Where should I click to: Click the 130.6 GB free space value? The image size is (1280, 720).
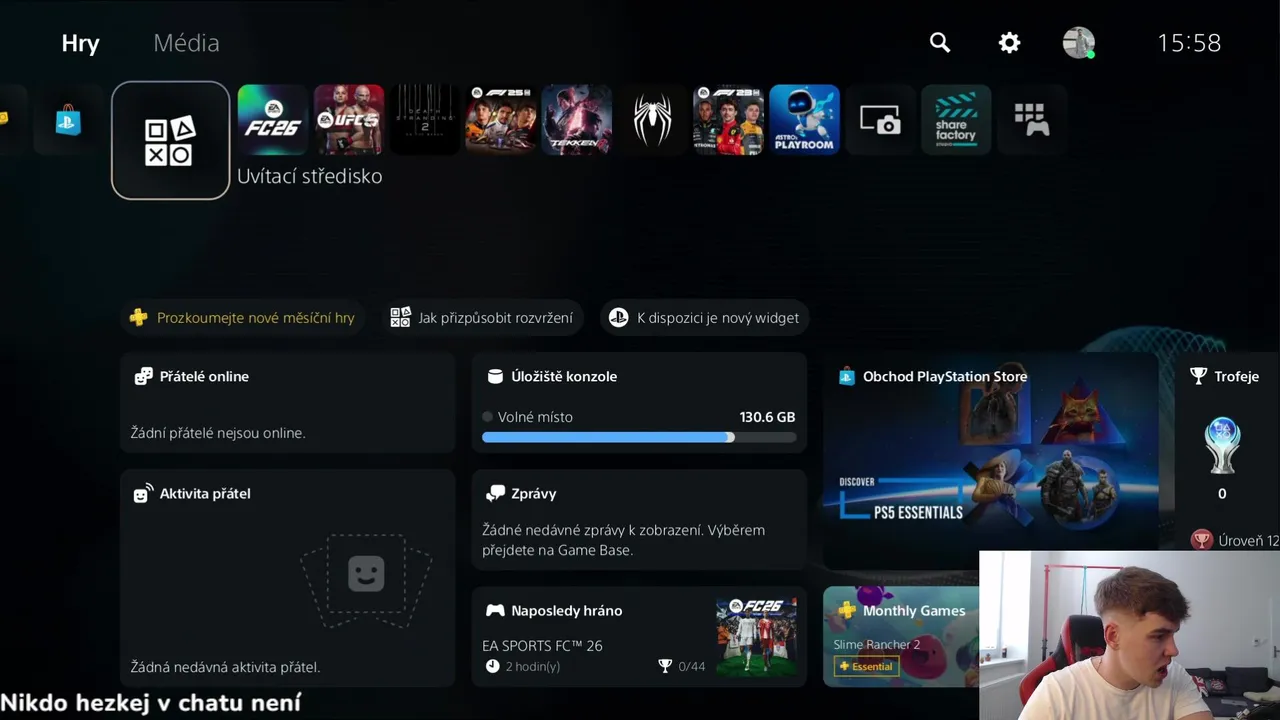767,417
